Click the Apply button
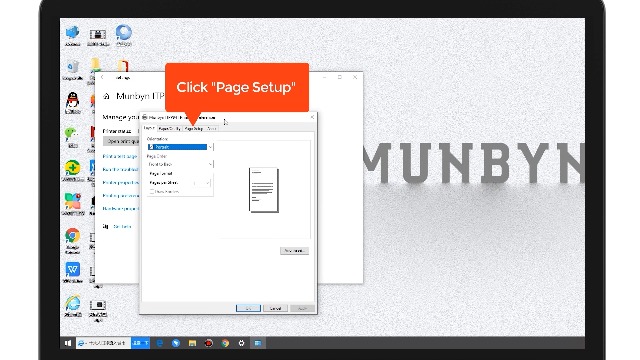 pos(302,308)
